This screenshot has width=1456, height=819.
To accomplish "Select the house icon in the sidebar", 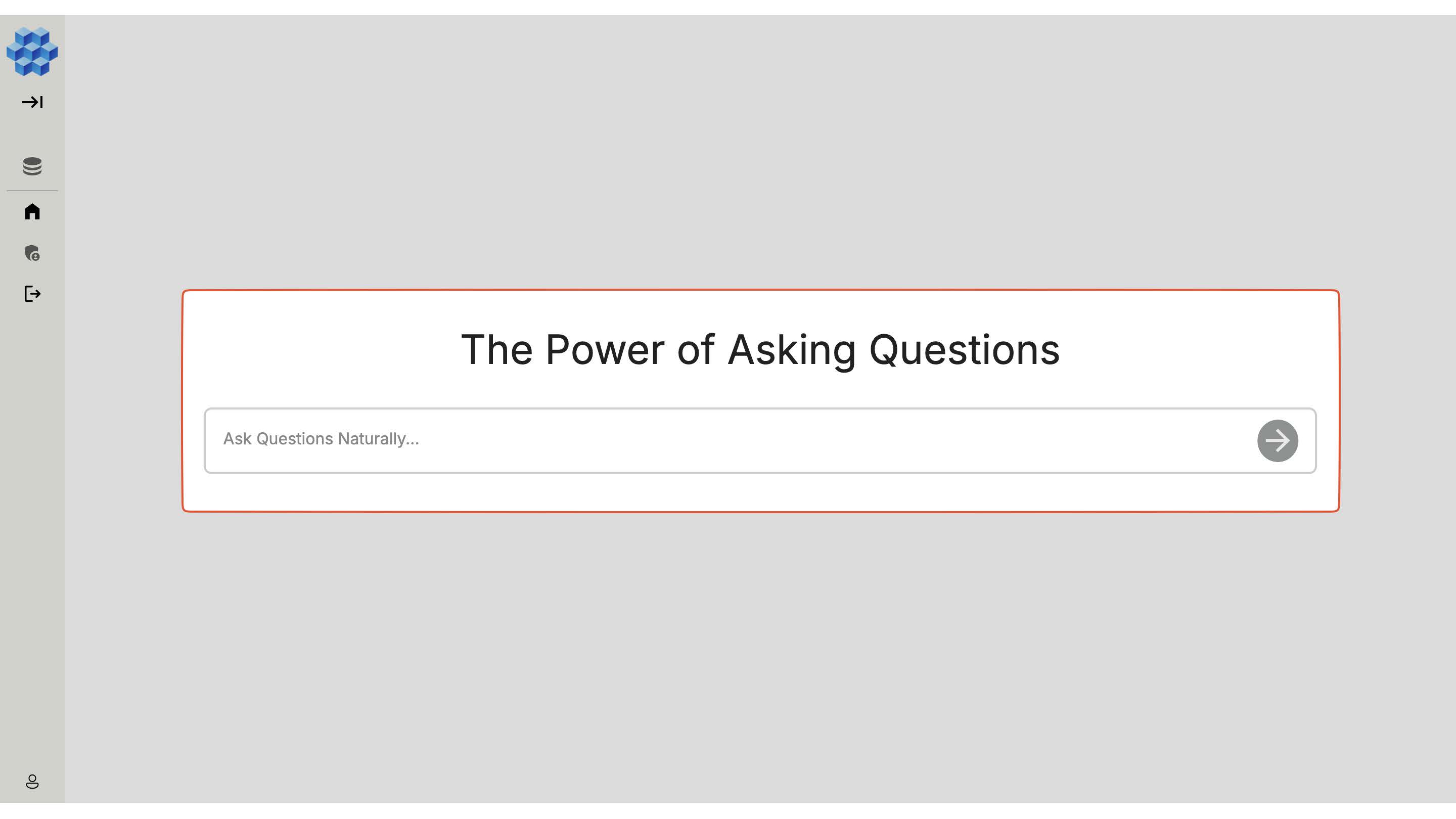I will 32,211.
